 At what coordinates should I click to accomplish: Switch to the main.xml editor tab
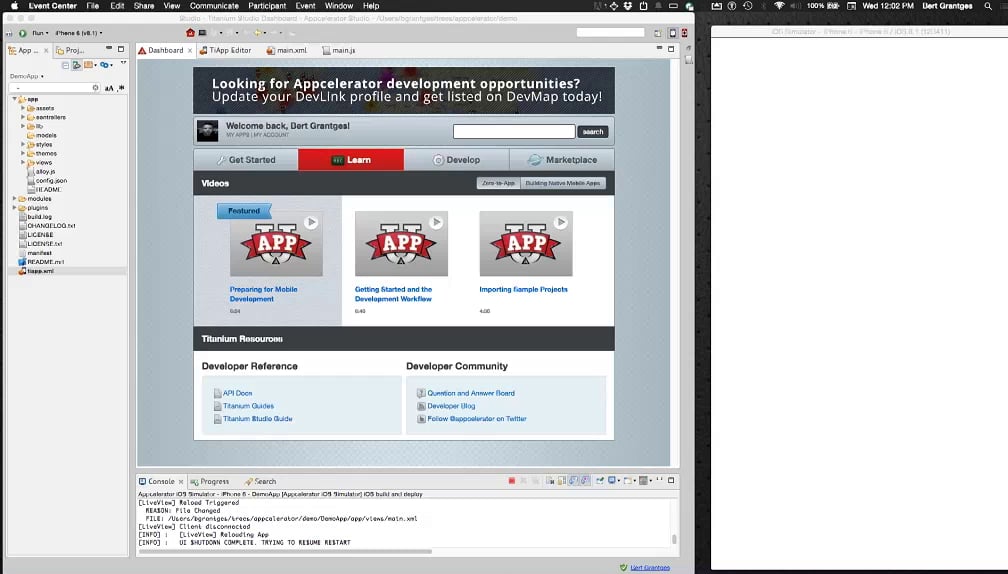(x=287, y=50)
